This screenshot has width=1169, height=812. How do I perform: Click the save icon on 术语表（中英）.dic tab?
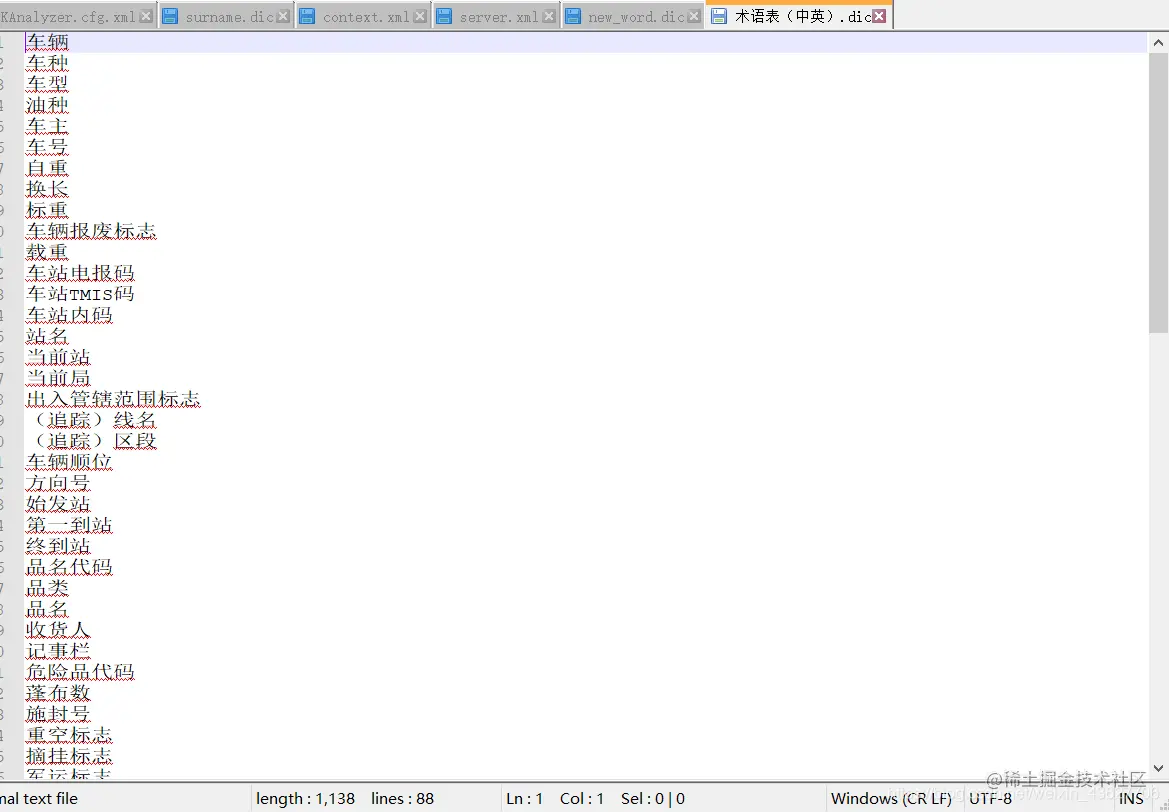(x=719, y=16)
